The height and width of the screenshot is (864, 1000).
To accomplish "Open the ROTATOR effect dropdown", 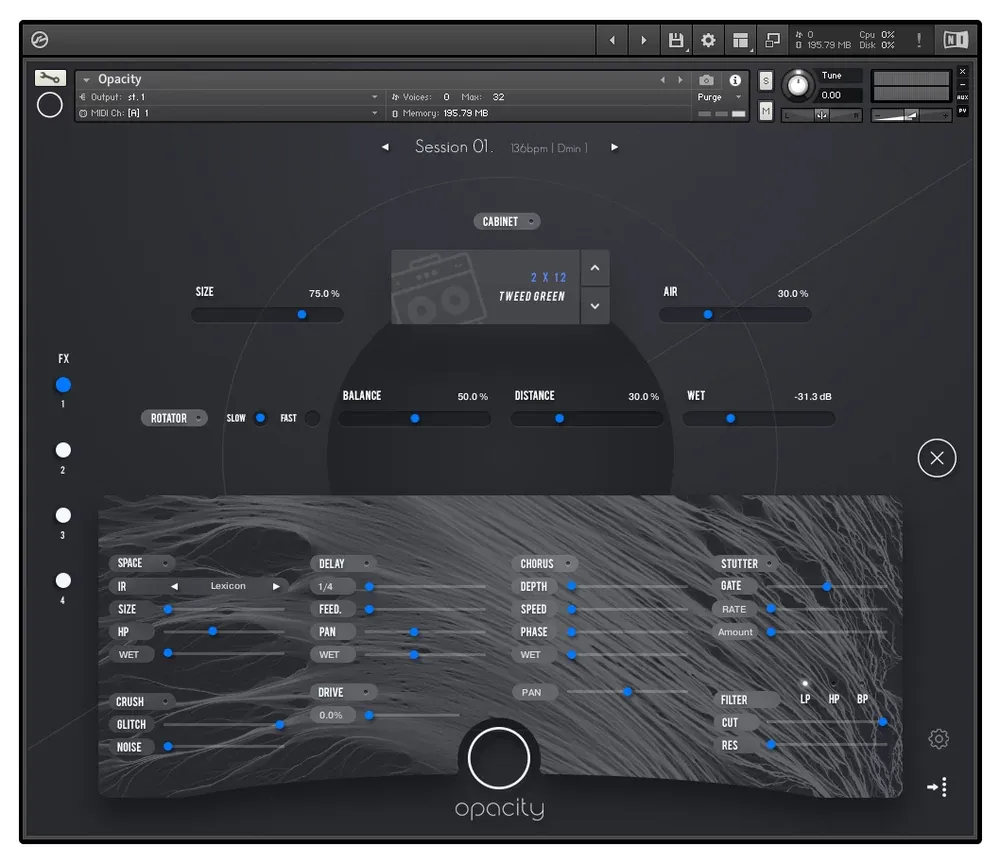I will point(174,418).
